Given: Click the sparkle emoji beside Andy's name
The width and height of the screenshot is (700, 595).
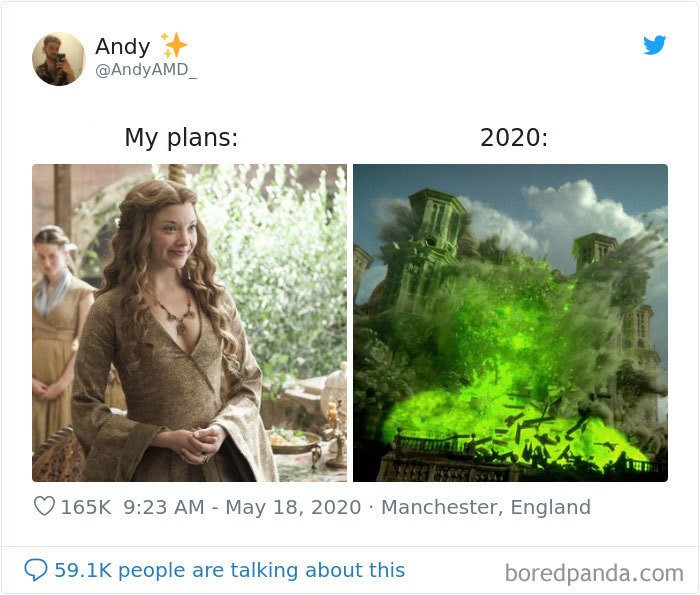Looking at the screenshot, I should point(173,45).
